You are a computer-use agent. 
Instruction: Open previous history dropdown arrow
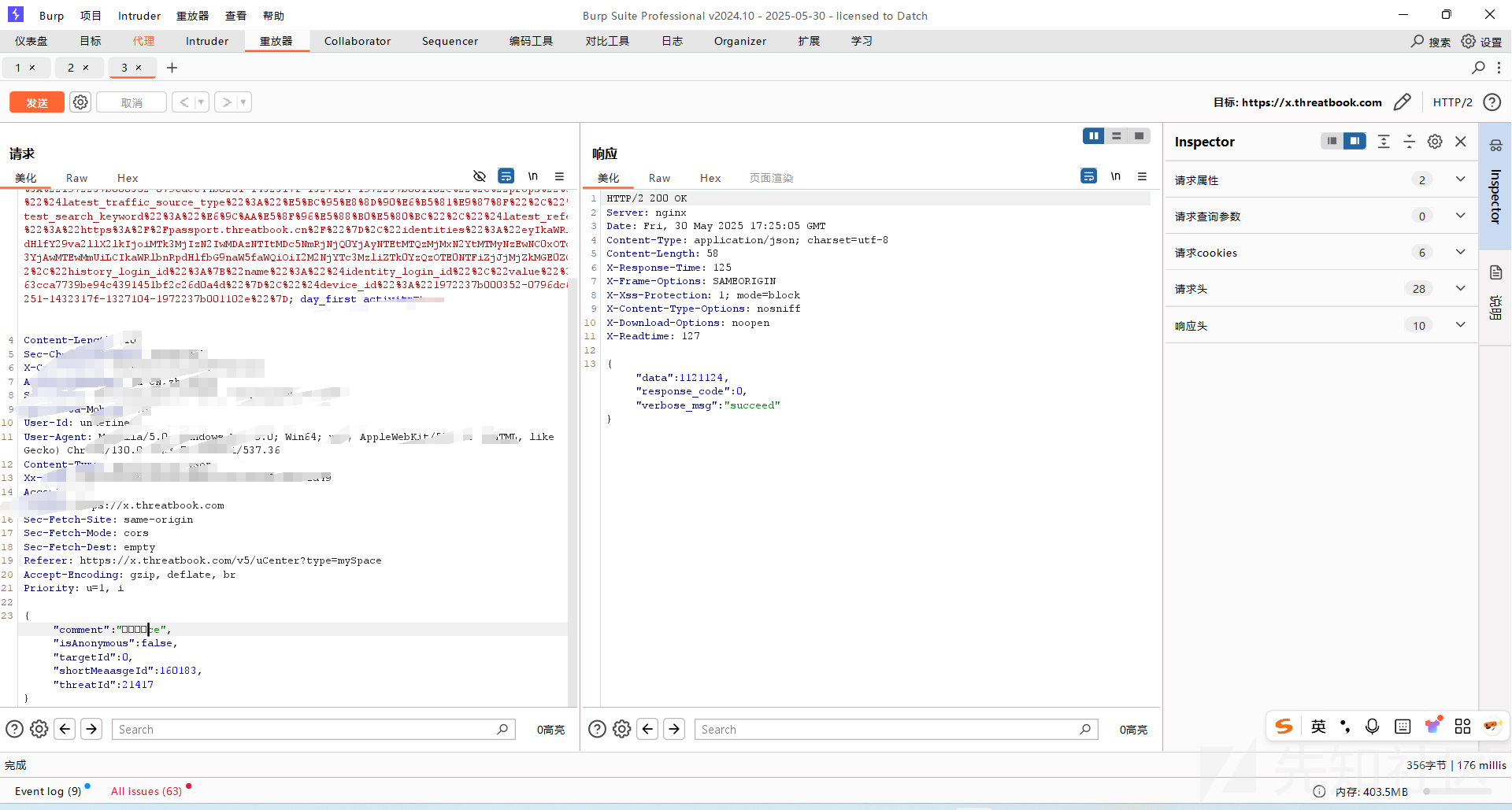tap(202, 102)
